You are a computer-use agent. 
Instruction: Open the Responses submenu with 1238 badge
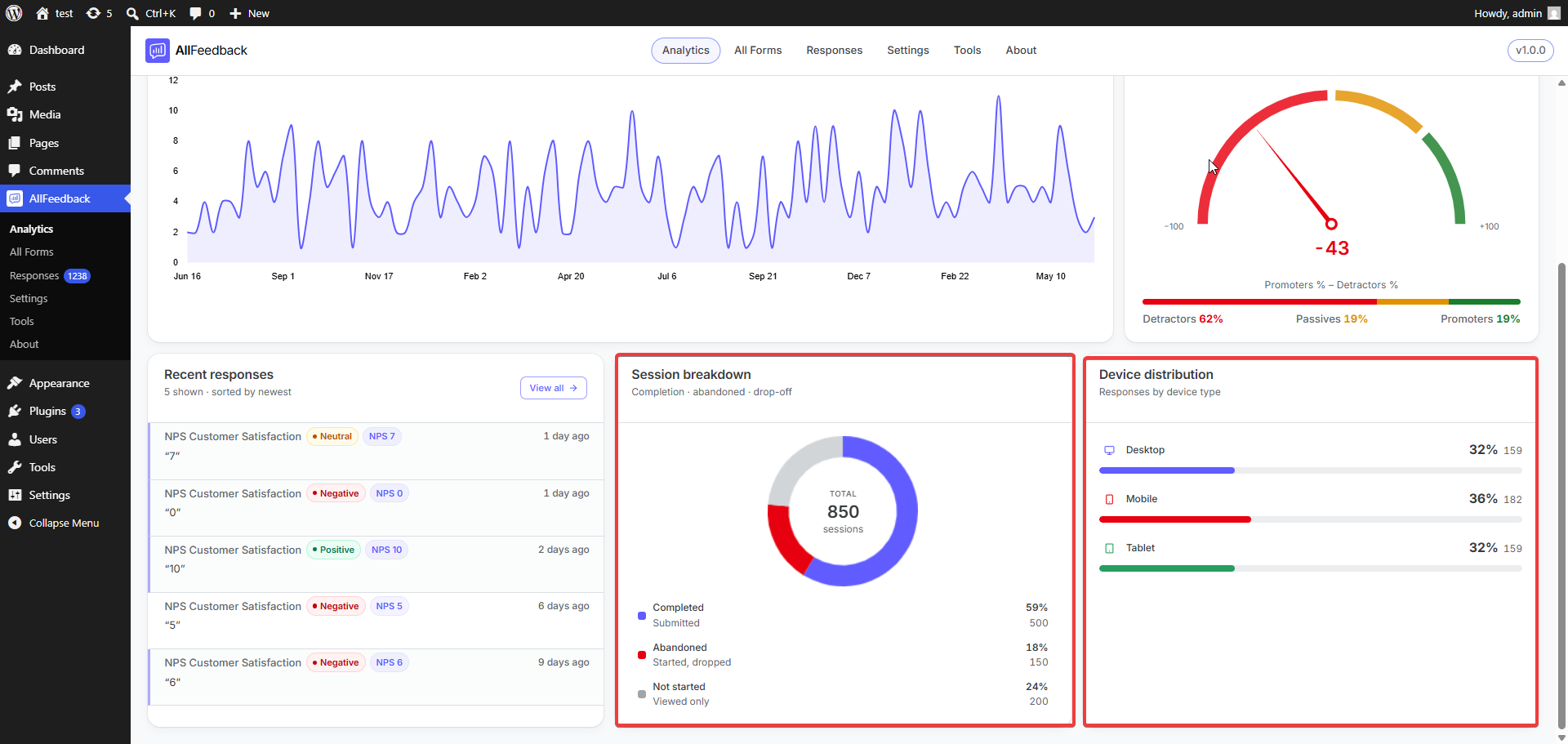pyautogui.click(x=50, y=276)
